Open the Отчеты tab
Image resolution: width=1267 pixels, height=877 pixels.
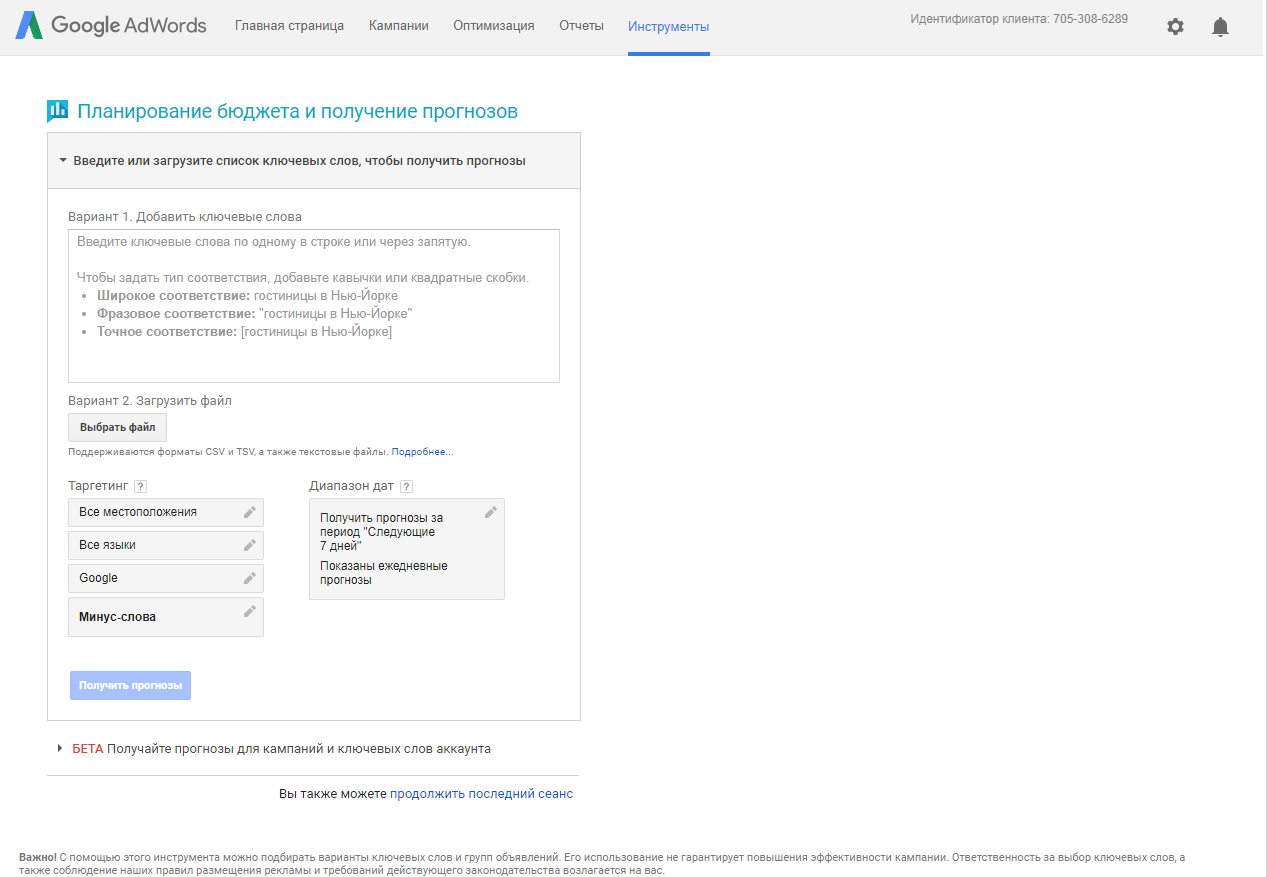[581, 25]
